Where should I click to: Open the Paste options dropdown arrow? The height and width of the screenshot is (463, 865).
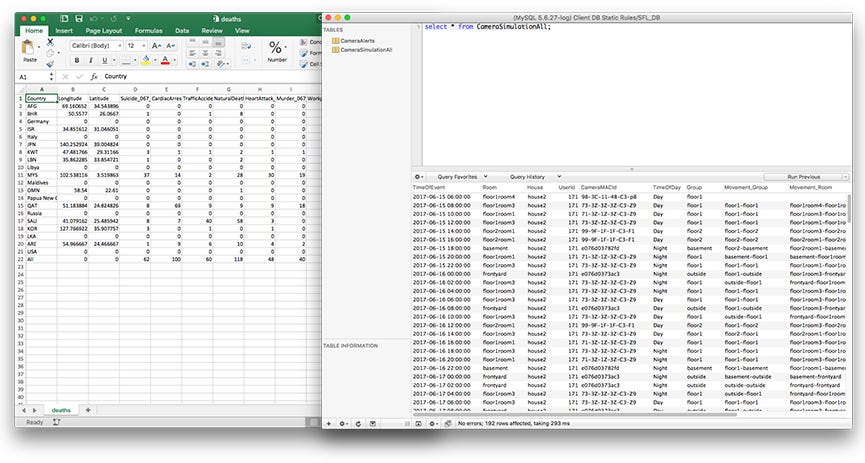pos(39,47)
